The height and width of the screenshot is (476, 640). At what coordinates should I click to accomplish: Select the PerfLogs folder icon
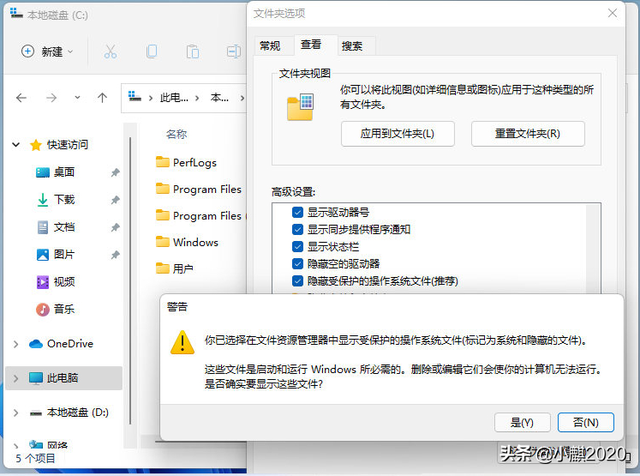coord(162,162)
